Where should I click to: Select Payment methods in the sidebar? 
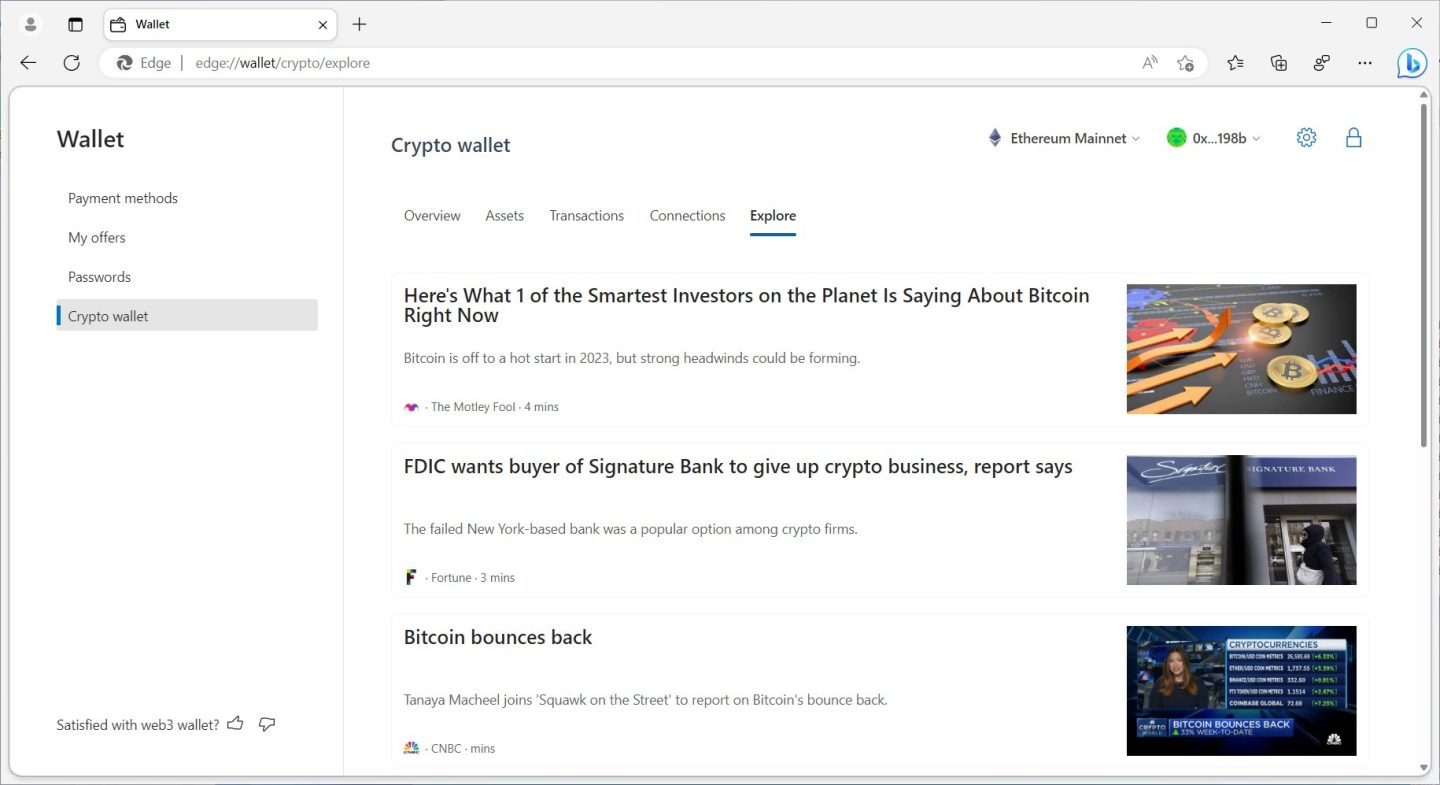pos(122,198)
